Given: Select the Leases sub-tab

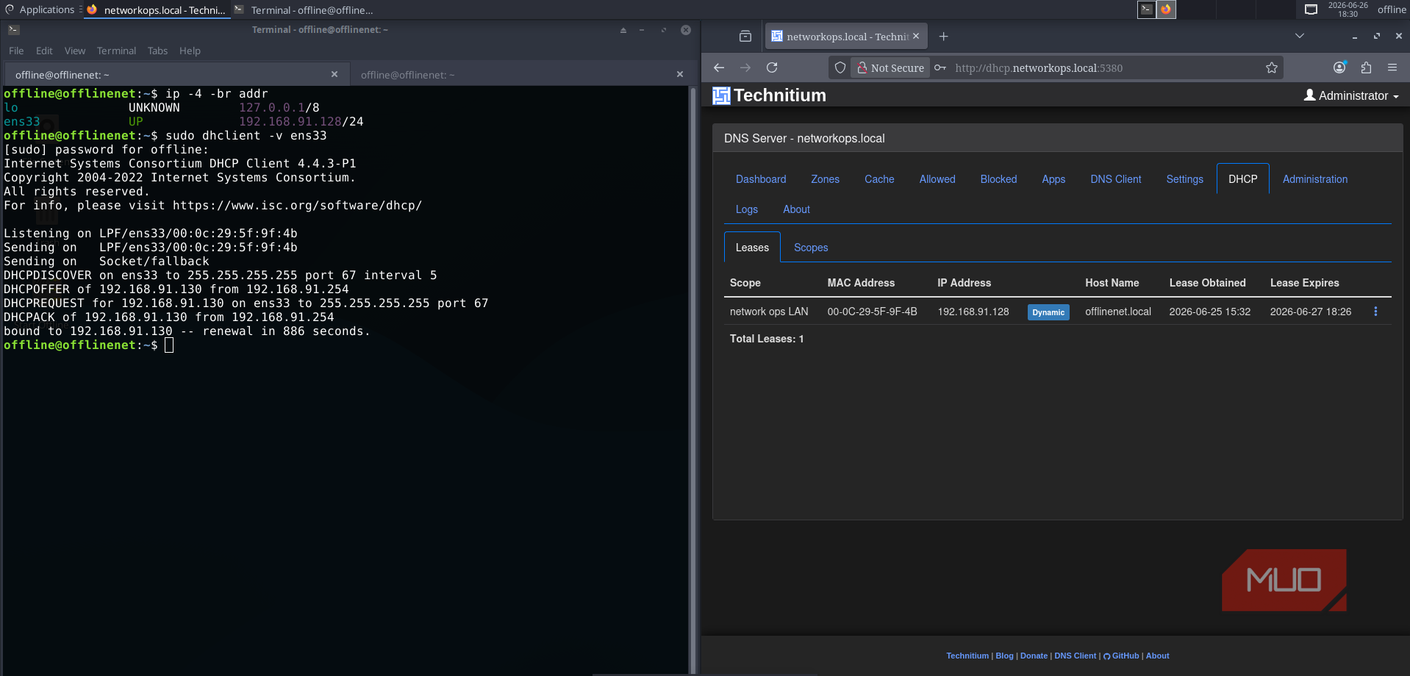Looking at the screenshot, I should point(752,247).
